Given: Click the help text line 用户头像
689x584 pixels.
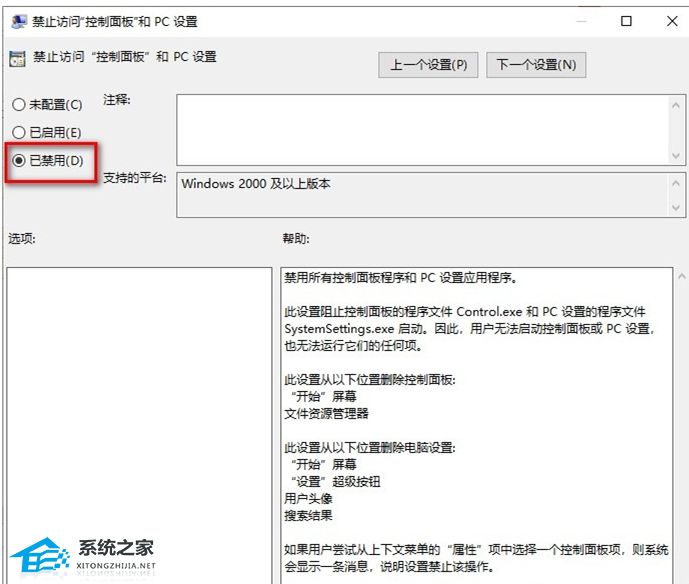Looking at the screenshot, I should tap(308, 498).
